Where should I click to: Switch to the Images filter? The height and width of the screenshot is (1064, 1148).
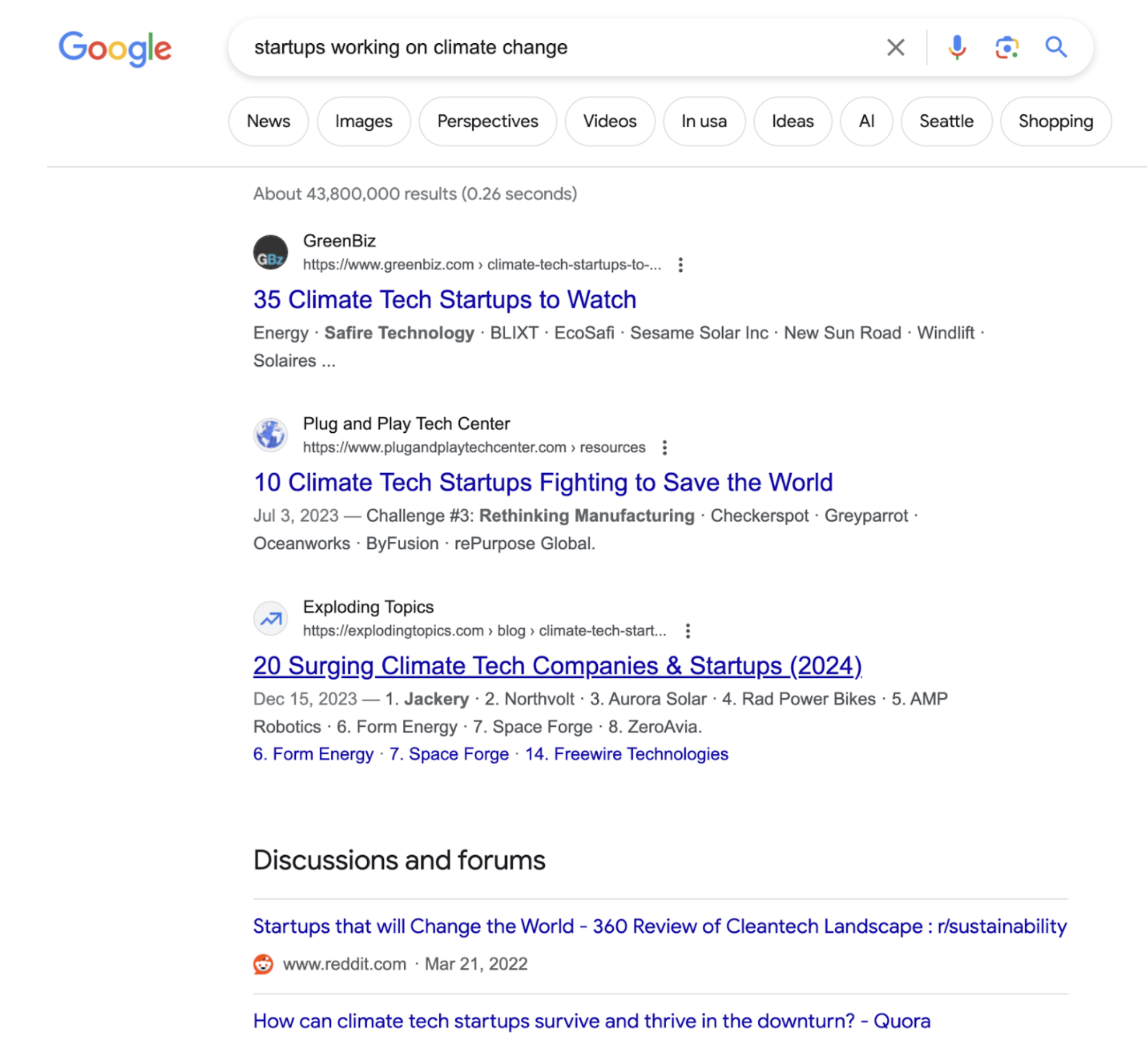(x=363, y=121)
